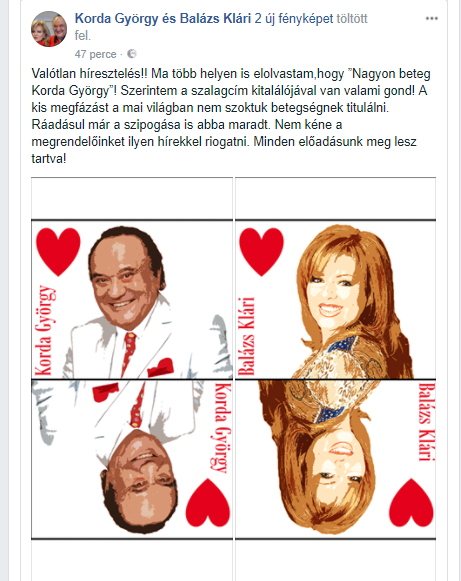
Task: Click the top-left red heart on the Balázs Klári card
Action: coord(262,252)
